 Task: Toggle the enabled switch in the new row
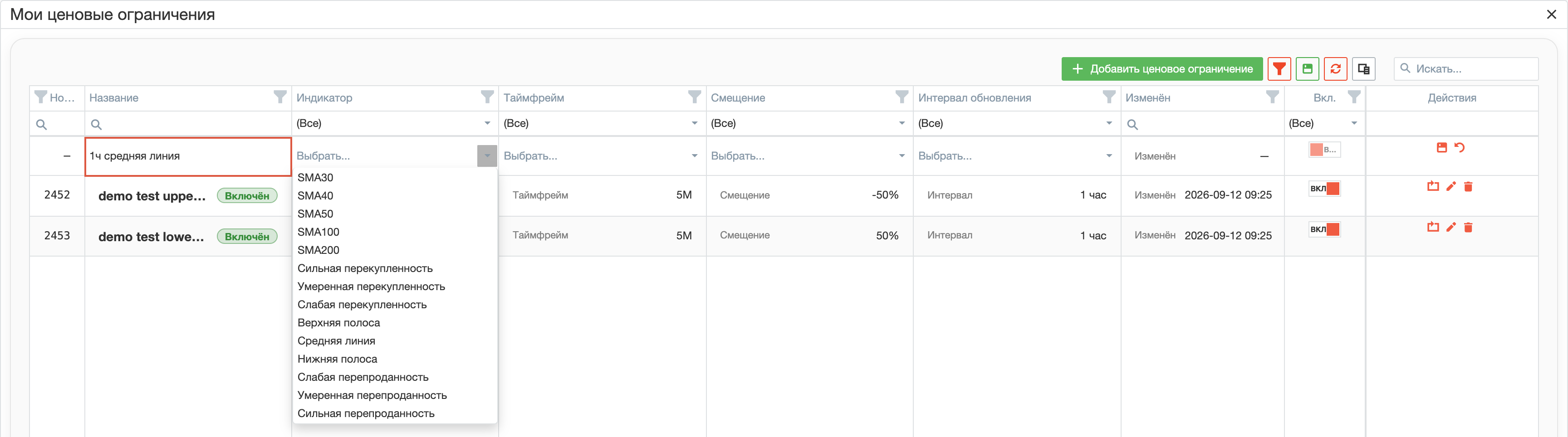click(1324, 150)
